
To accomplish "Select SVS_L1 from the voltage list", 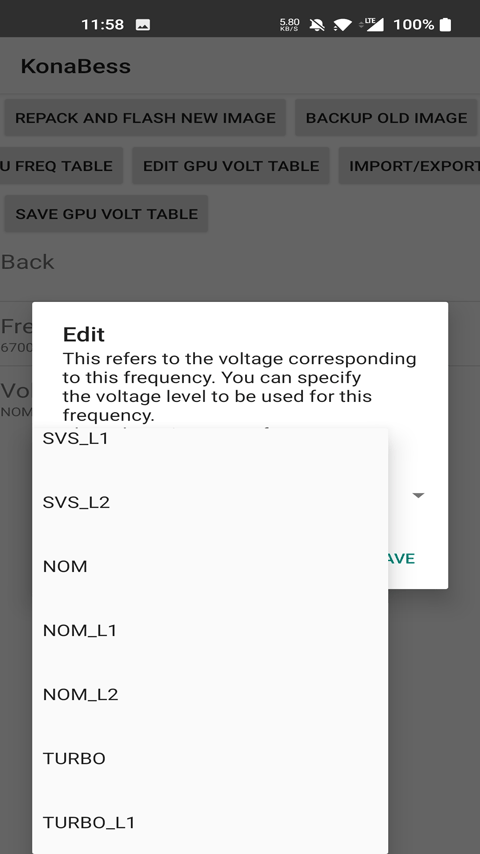I will tap(210, 438).
